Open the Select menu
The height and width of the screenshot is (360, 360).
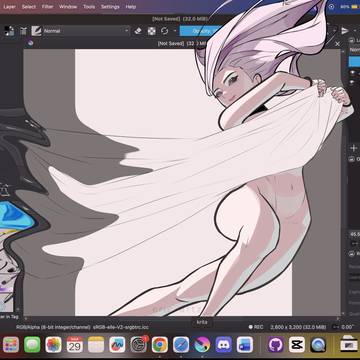(29, 7)
